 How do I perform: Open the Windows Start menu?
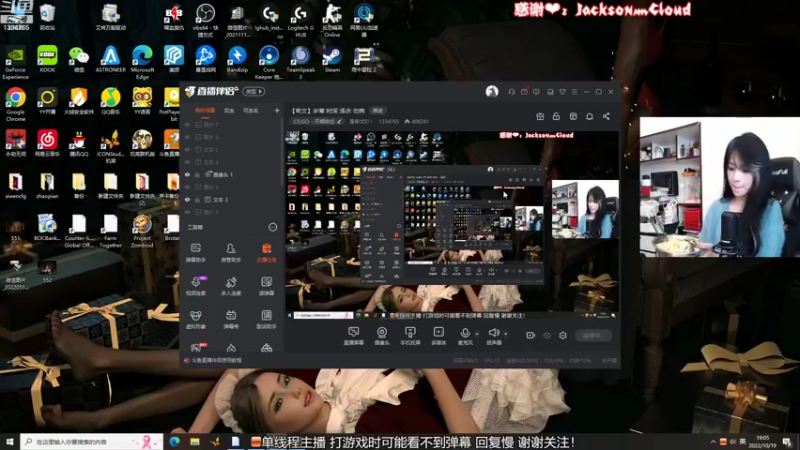click(10, 441)
